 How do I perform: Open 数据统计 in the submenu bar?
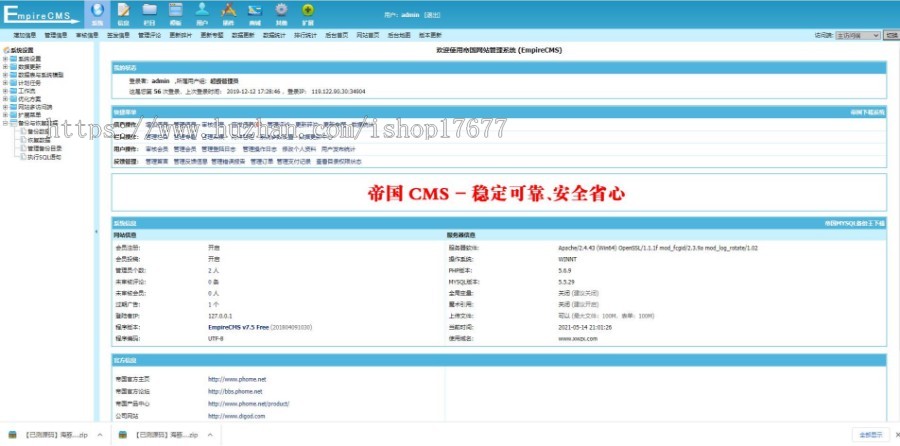274,35
